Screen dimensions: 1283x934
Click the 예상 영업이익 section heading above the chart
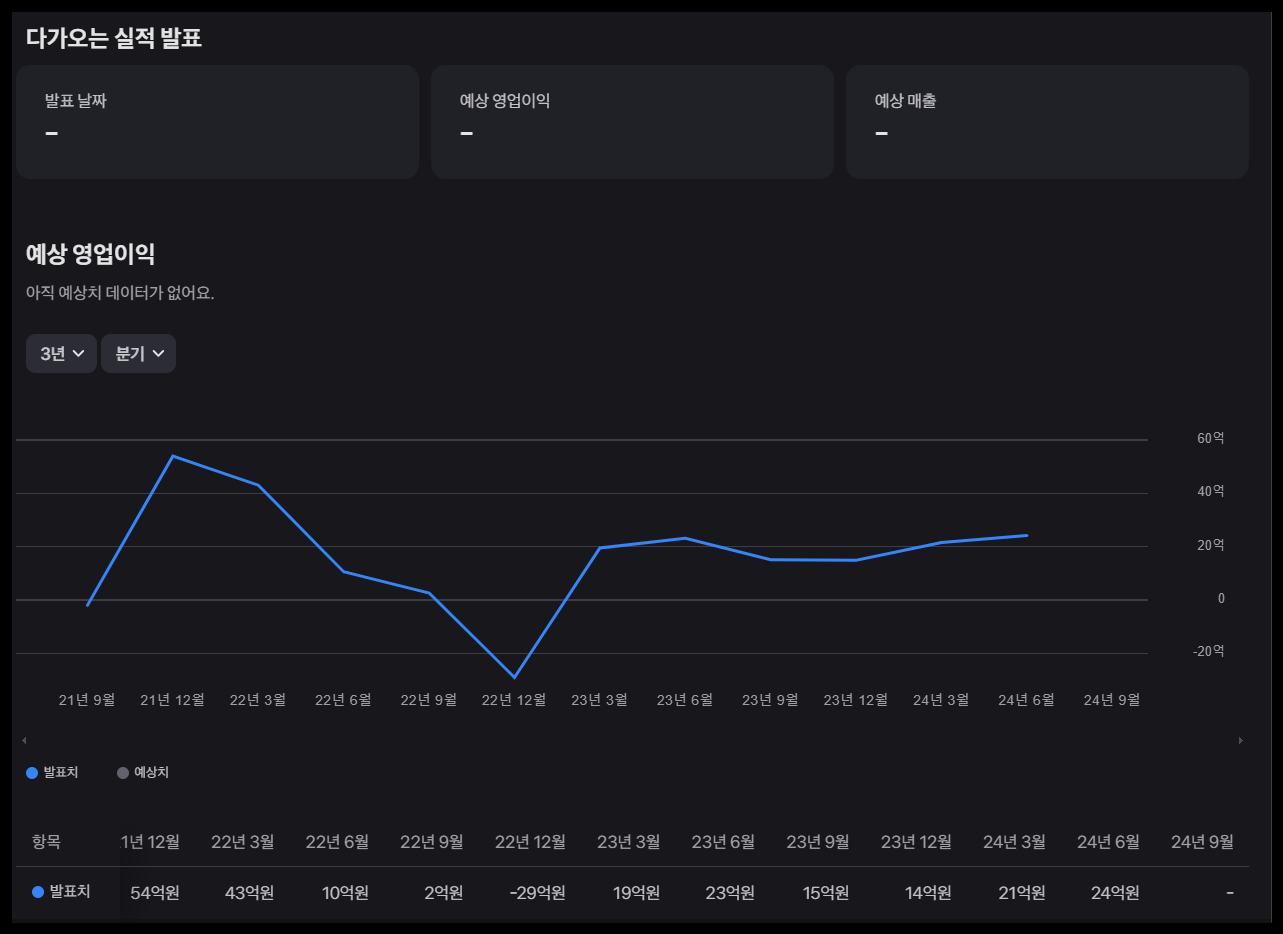point(90,254)
